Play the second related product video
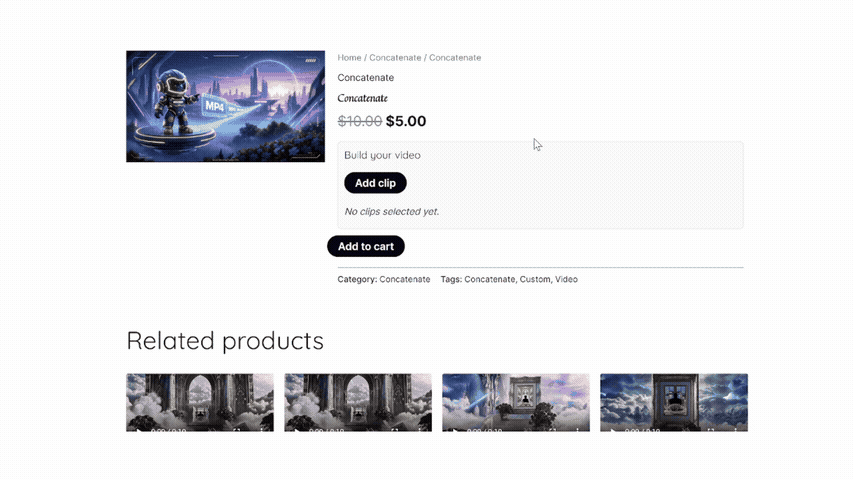 pyautogui.click(x=296, y=430)
